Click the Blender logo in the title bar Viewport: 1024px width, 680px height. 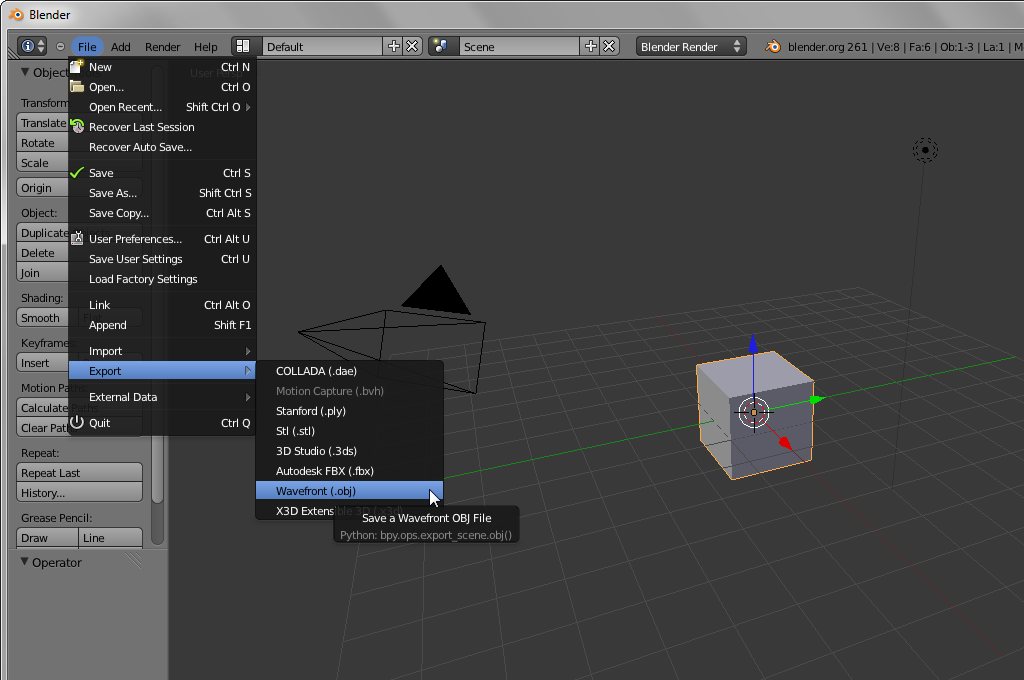tap(16, 14)
